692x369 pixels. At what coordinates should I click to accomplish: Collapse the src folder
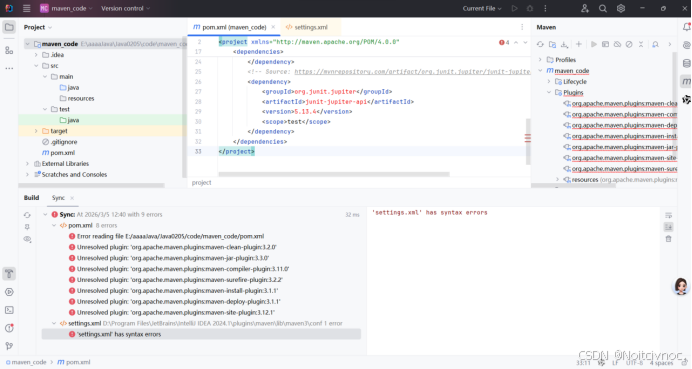point(36,66)
